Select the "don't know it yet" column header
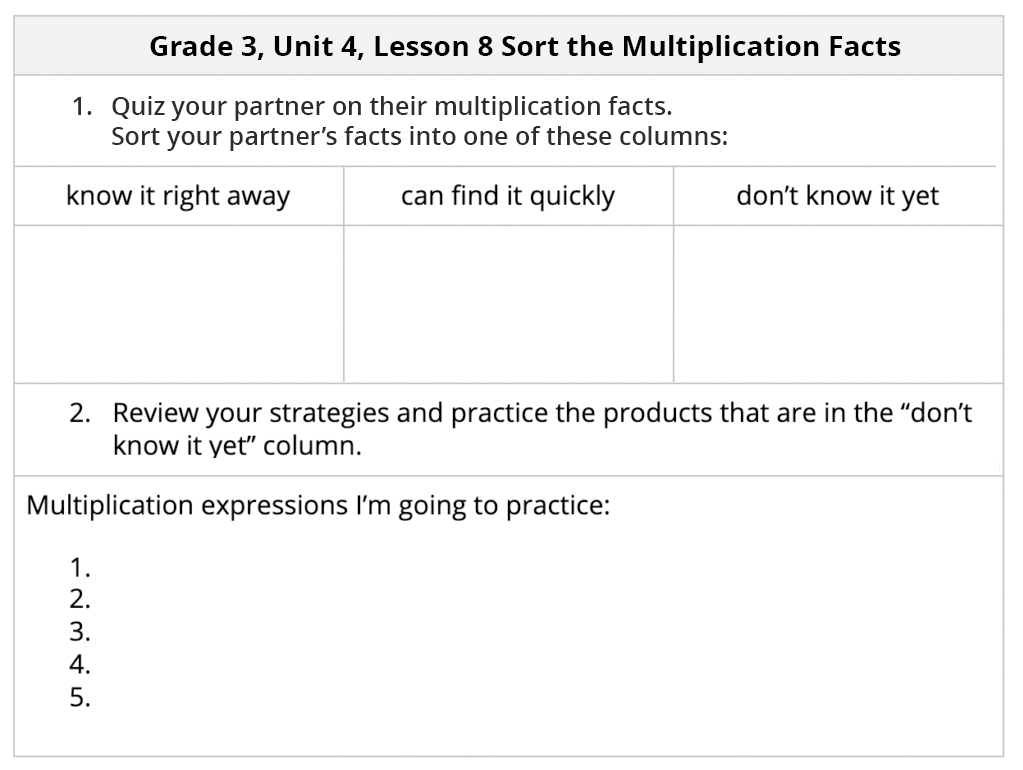 point(838,196)
